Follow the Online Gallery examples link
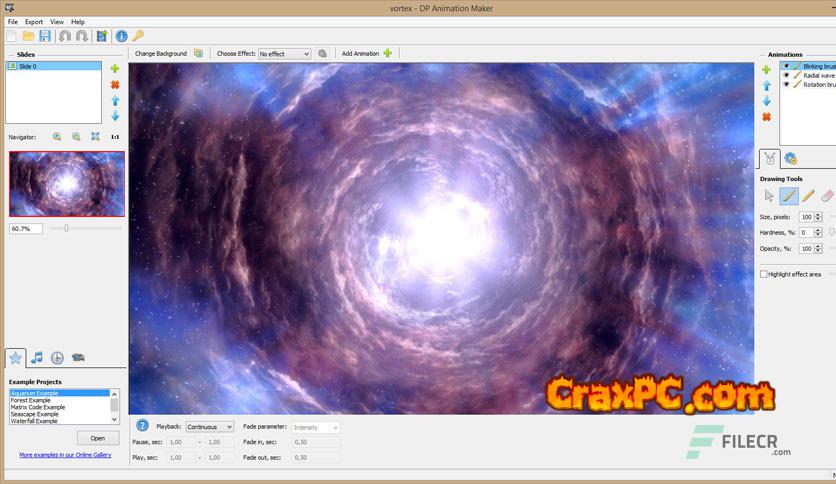Screen dimensions: 836x484 [x=65, y=455]
